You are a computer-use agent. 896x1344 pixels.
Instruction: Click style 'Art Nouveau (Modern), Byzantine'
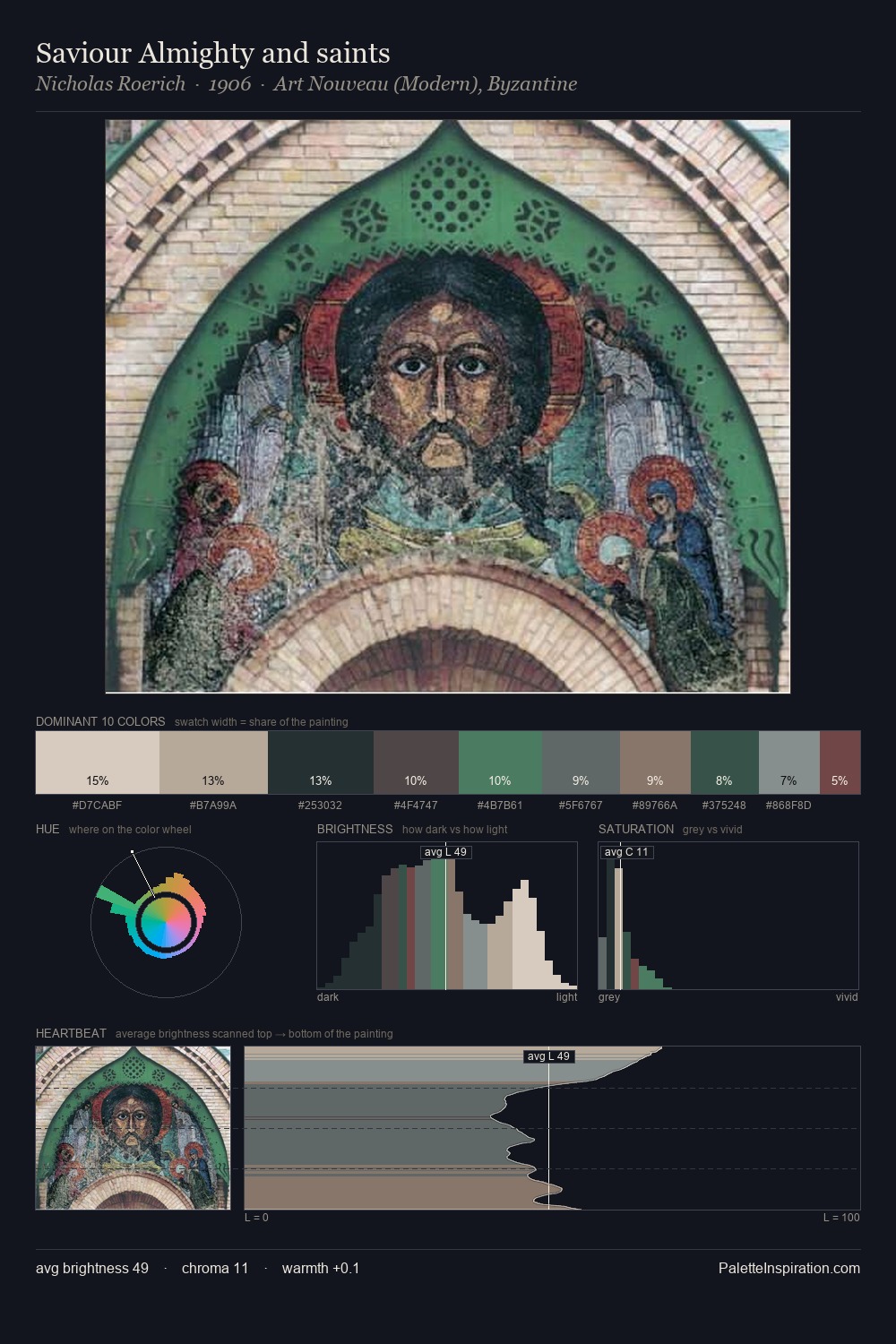click(426, 84)
